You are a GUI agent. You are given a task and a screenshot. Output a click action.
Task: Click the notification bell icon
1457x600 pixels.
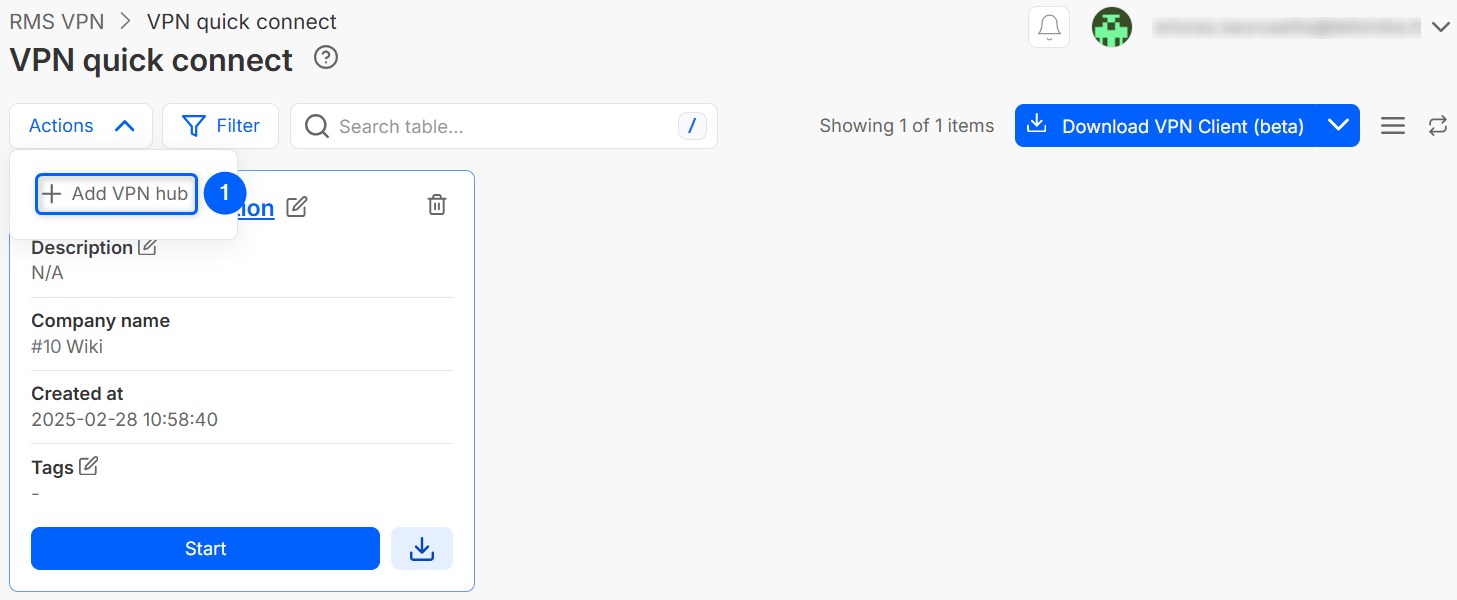point(1049,27)
